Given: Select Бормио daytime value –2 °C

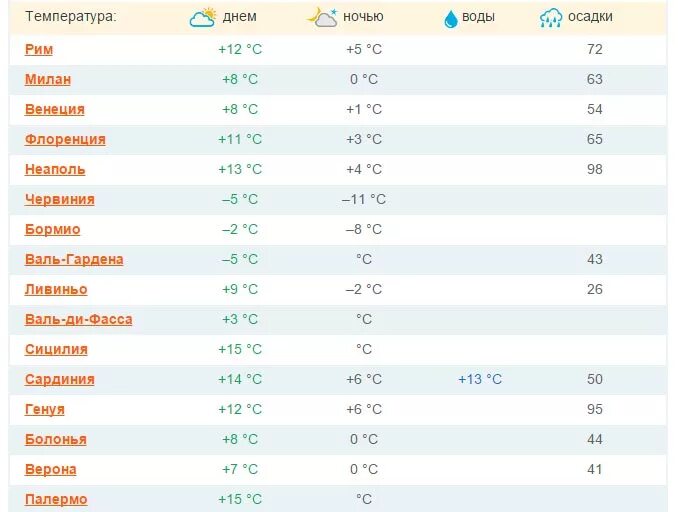Looking at the screenshot, I should click(x=240, y=229).
